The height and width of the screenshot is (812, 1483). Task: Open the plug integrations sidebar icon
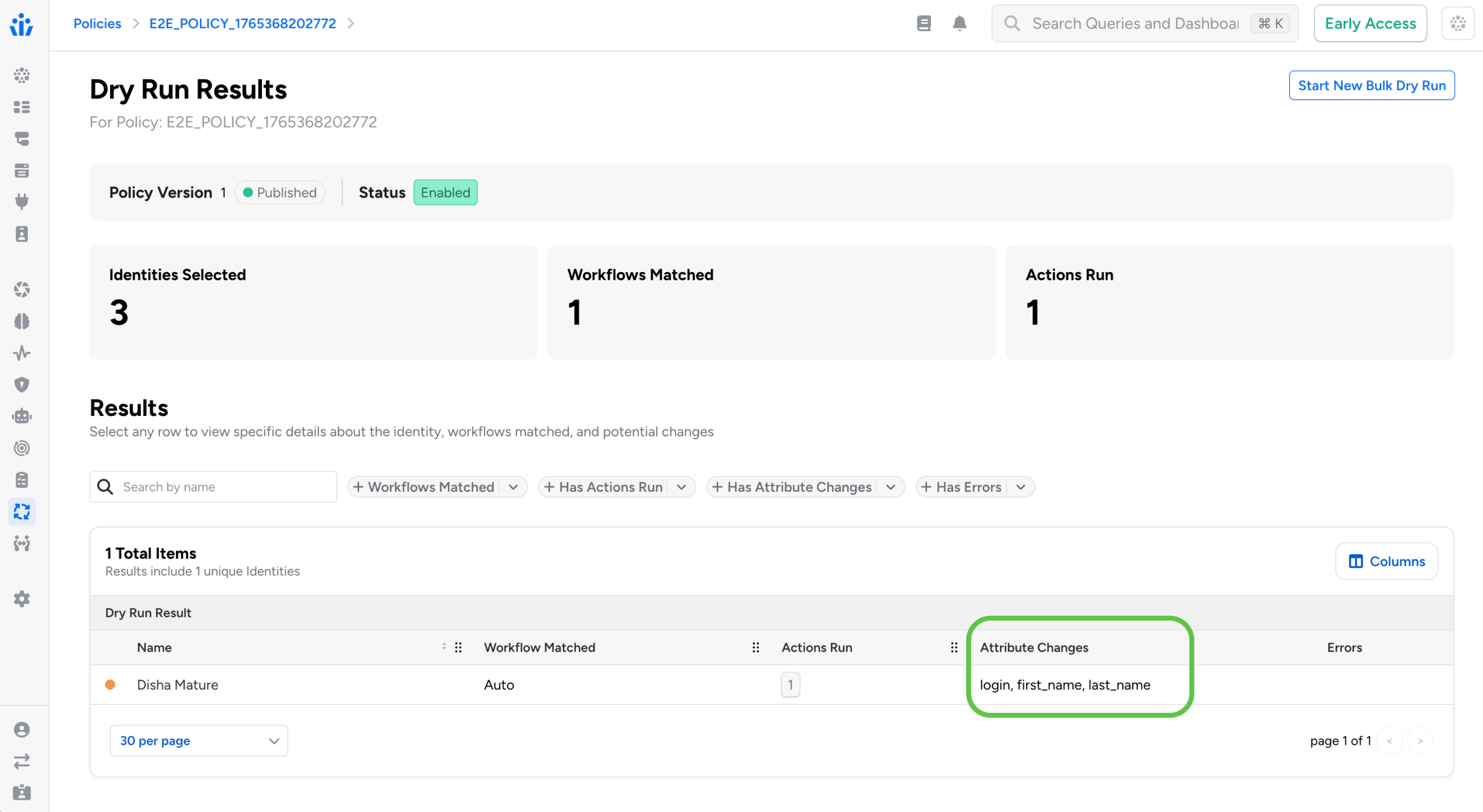(x=21, y=202)
